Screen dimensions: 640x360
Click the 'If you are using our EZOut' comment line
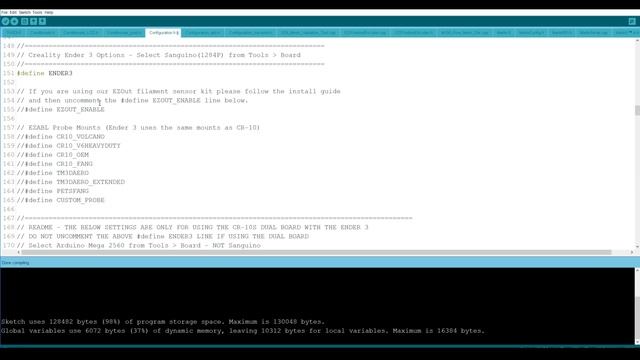click(179, 91)
